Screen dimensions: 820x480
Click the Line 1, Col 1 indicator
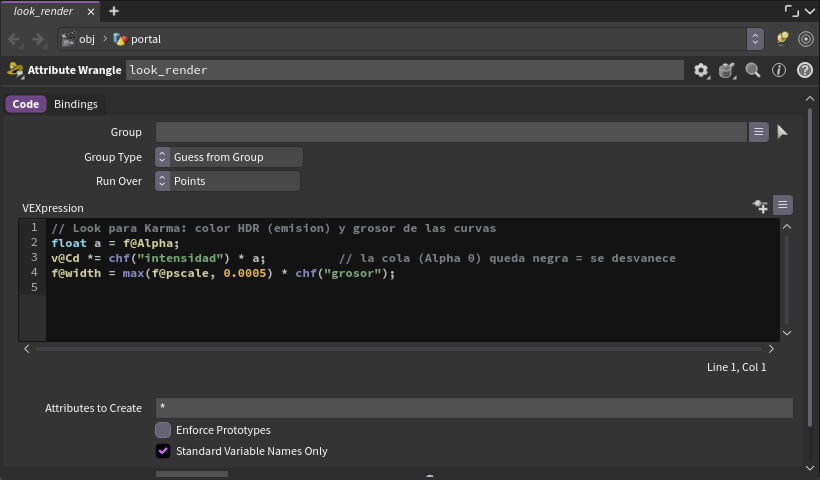coord(736,367)
